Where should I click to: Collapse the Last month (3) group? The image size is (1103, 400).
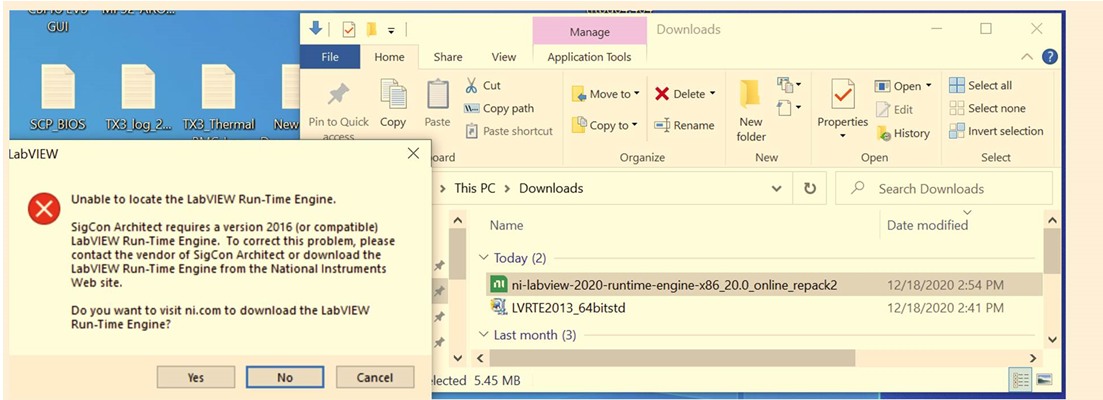[483, 335]
